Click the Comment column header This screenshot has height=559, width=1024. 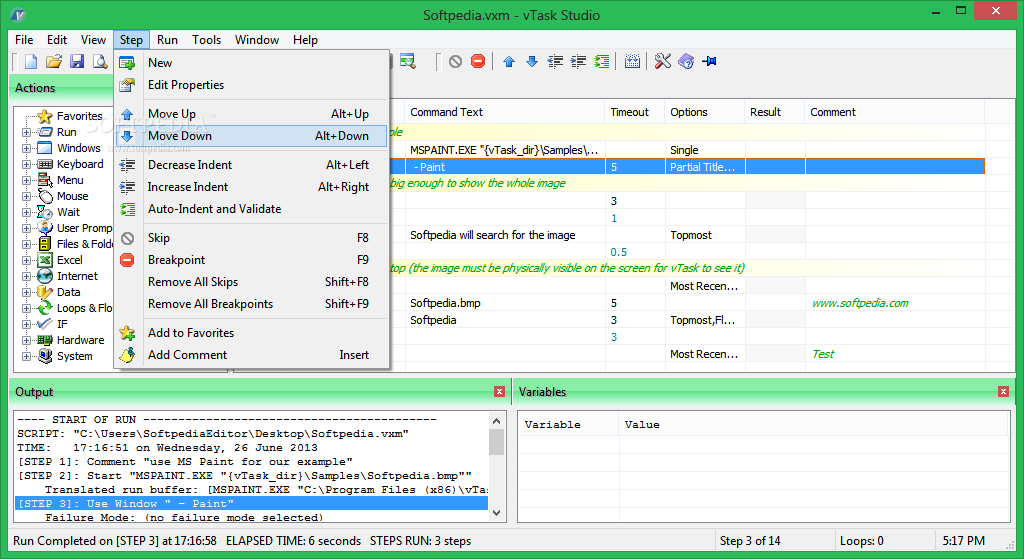895,112
